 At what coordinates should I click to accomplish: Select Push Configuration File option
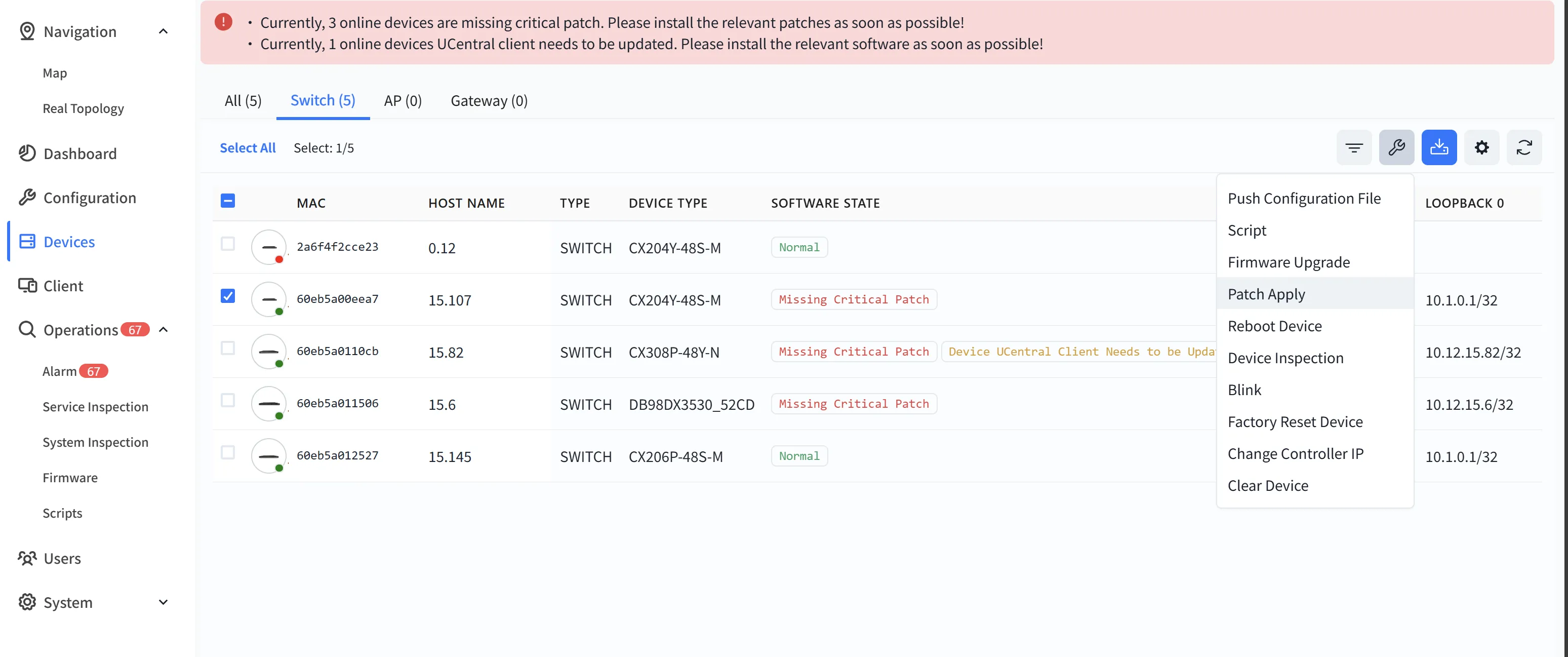pyautogui.click(x=1315, y=198)
